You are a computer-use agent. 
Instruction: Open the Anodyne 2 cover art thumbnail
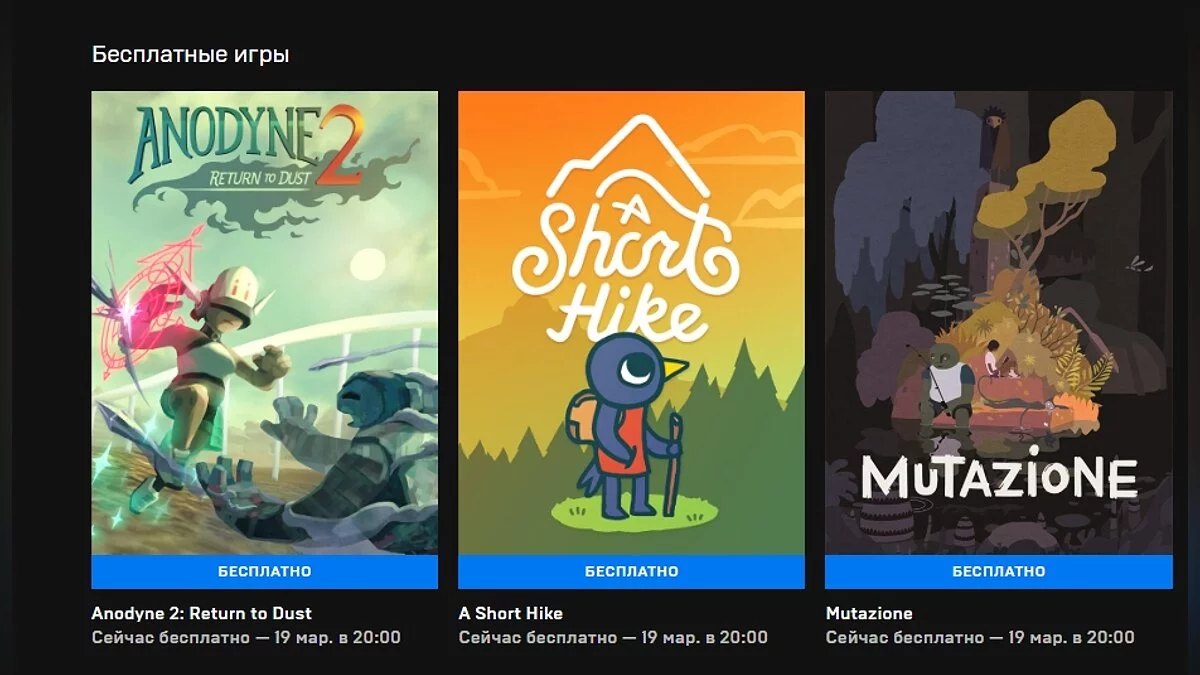pyautogui.click(x=264, y=323)
